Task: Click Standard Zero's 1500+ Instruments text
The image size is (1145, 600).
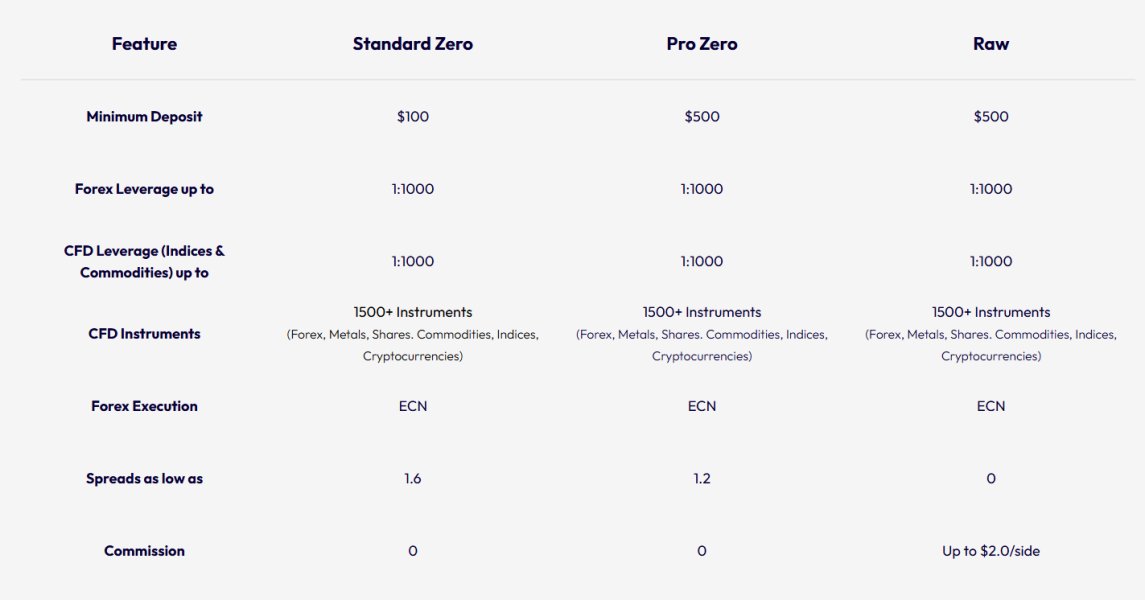Action: point(412,312)
